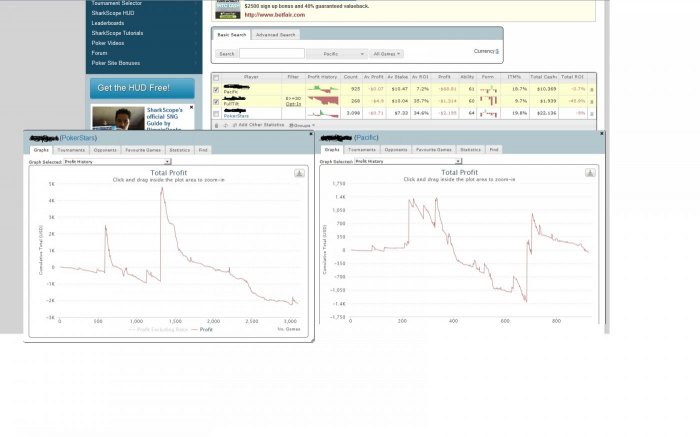Click the (PokerStars) link in popup title
Viewport: 700px width, 437px height.
click(78, 138)
